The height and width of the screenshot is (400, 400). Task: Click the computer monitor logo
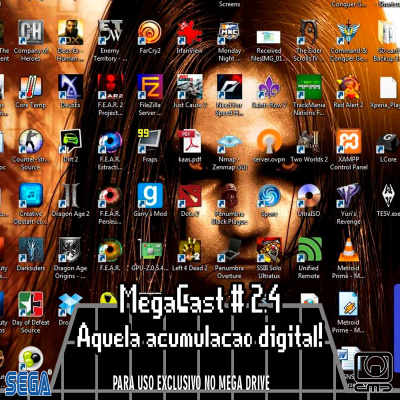coord(373,372)
